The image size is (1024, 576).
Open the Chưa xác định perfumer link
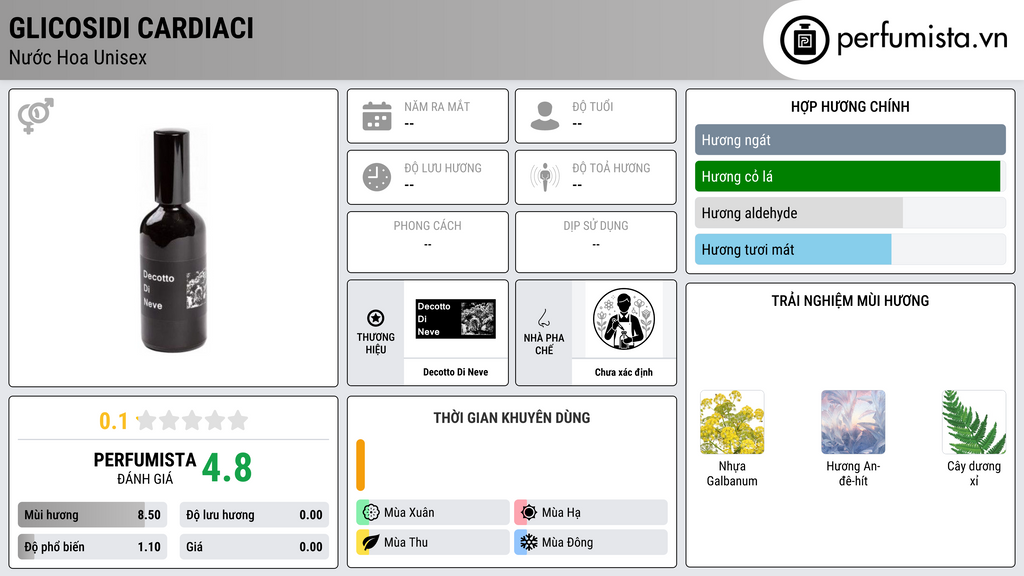coord(624,372)
